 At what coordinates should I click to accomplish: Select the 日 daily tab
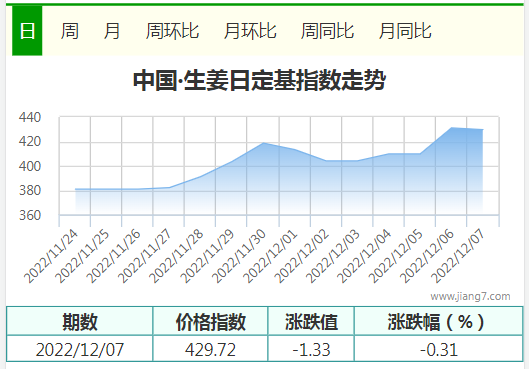pos(27,31)
